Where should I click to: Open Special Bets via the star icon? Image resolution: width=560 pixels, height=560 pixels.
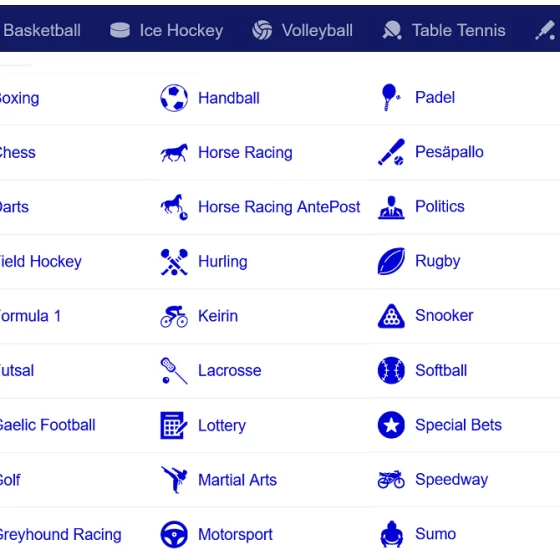(391, 425)
